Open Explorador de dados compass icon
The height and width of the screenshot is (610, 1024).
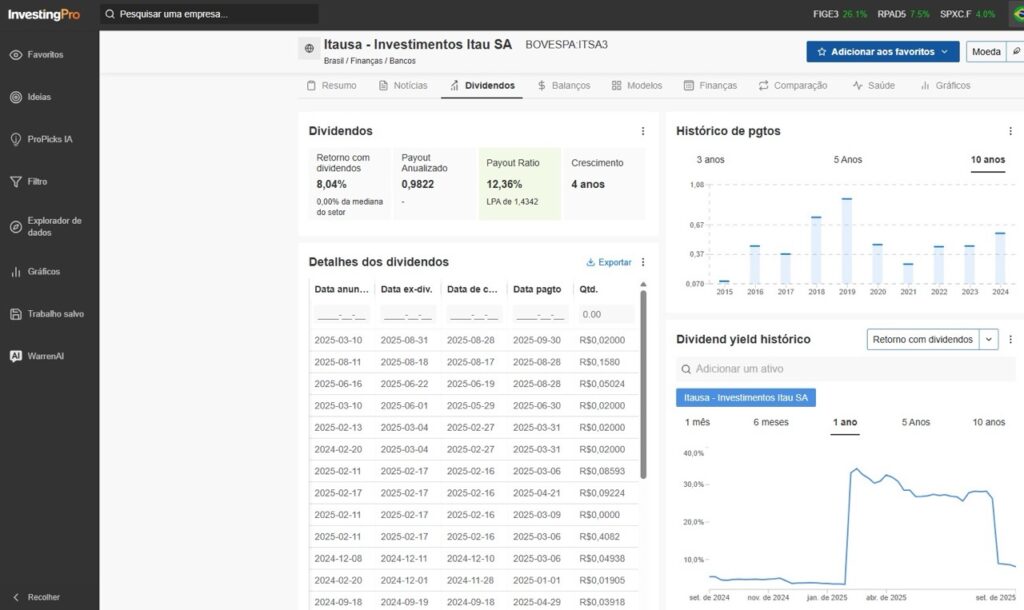(16, 227)
